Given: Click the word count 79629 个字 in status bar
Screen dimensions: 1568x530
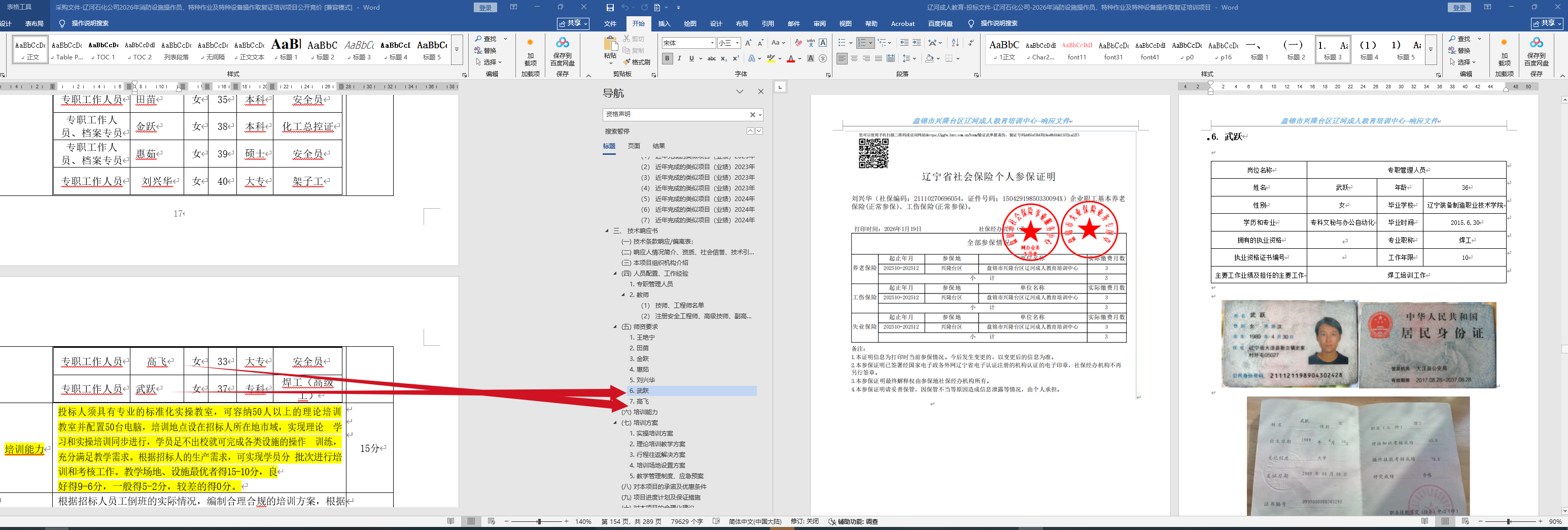Looking at the screenshot, I should 687,521.
